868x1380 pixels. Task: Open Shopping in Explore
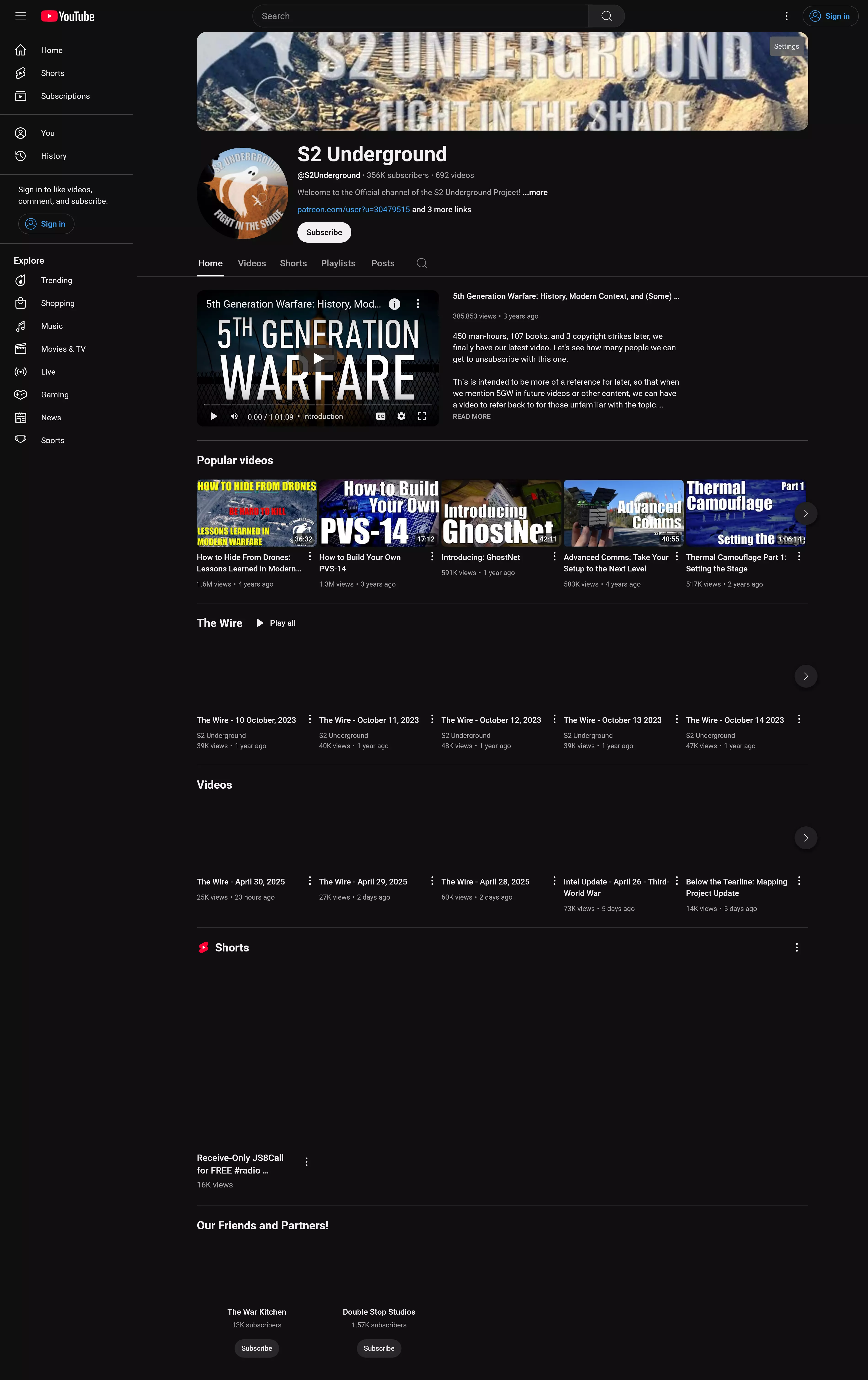click(67, 303)
